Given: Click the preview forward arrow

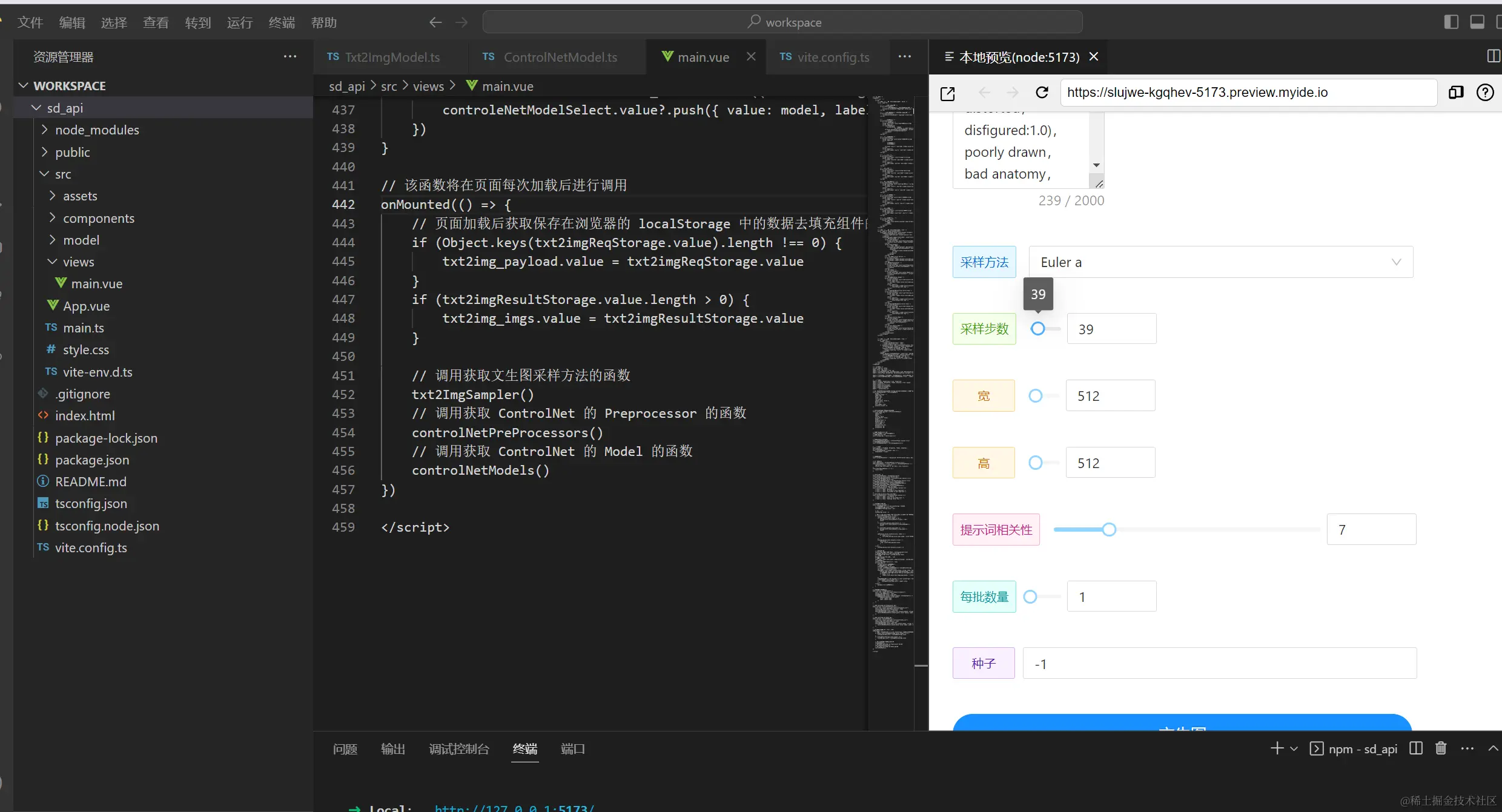Looking at the screenshot, I should pos(1013,92).
